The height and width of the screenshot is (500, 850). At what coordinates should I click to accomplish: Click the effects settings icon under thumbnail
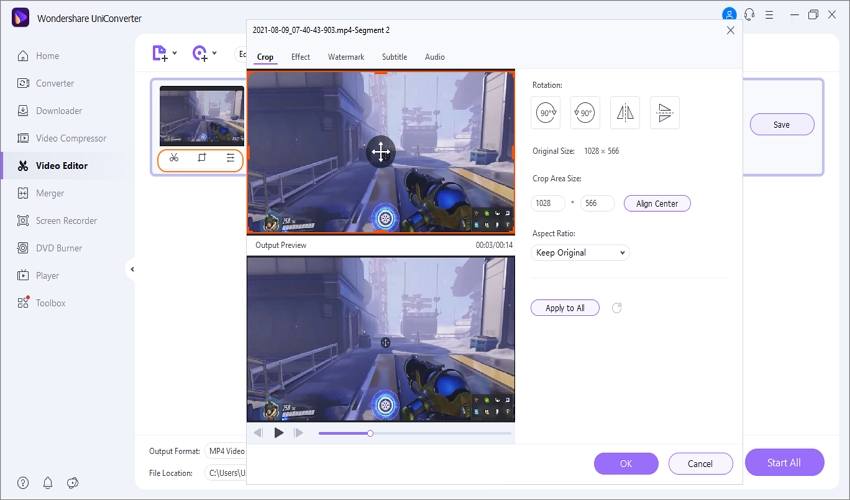[x=230, y=158]
